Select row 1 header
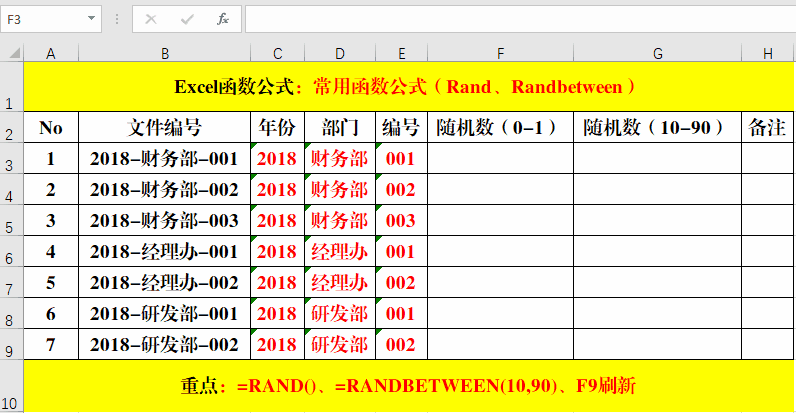 tap(12, 87)
